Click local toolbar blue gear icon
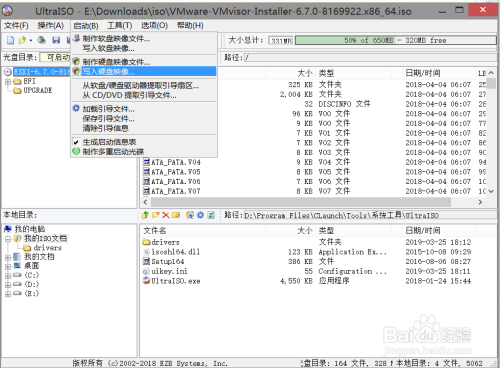500x368 pixels. pyautogui.click(x=200, y=215)
